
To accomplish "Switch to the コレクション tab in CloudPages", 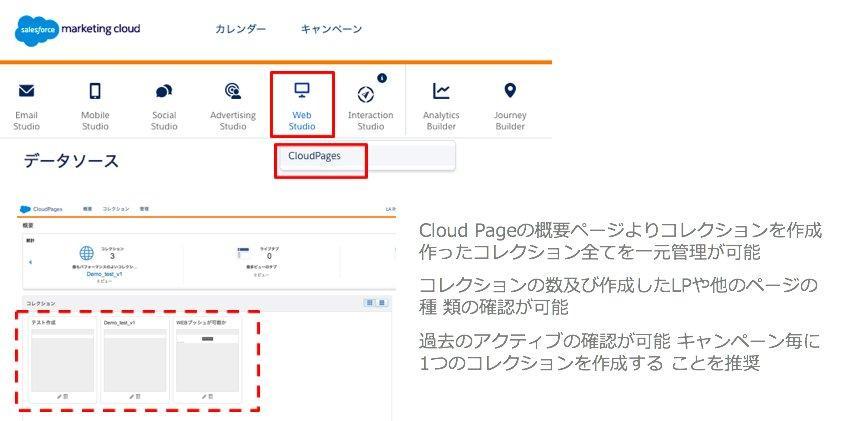I will click(x=116, y=209).
